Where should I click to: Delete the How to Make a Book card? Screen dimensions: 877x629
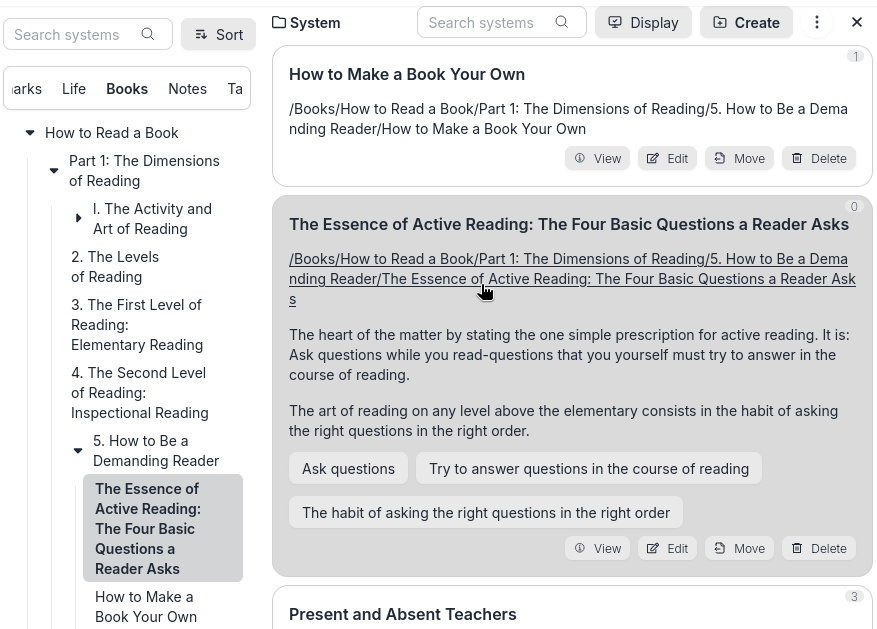point(819,158)
